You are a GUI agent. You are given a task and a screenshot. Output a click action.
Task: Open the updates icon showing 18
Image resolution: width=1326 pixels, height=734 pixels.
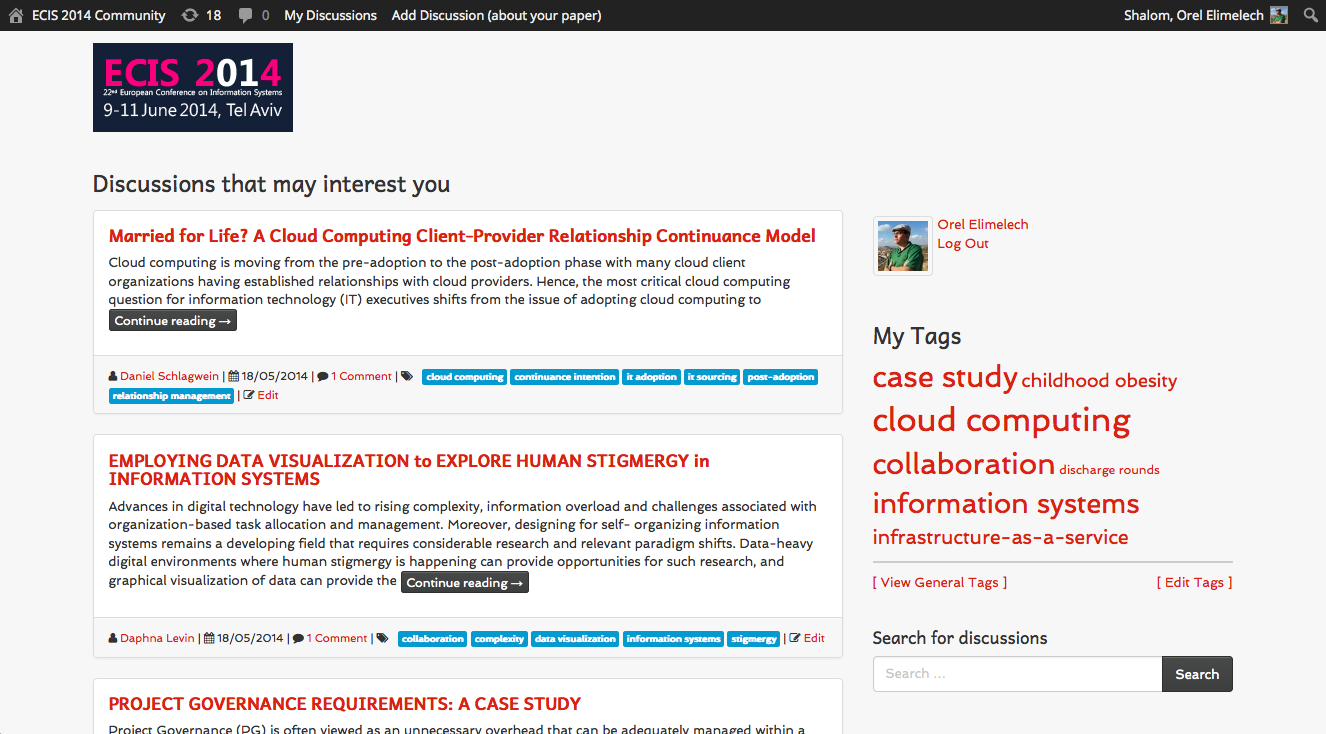201,15
